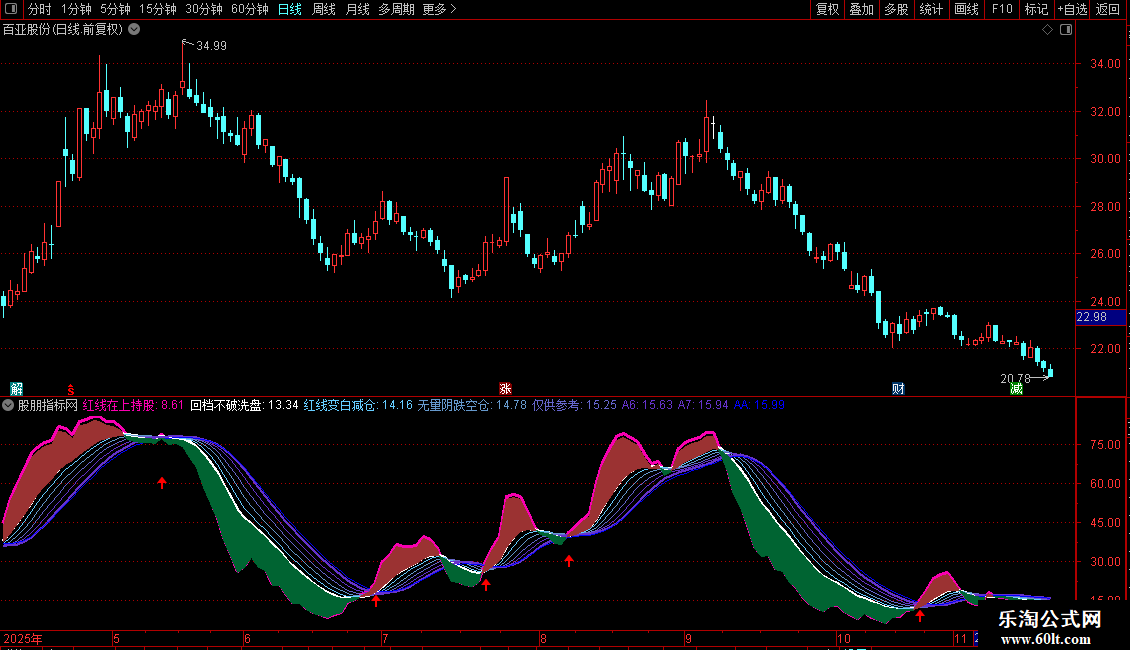Screen dimensions: 1130x650
Task: Toggle the left sidebar panel icon
Action: pos(11,10)
